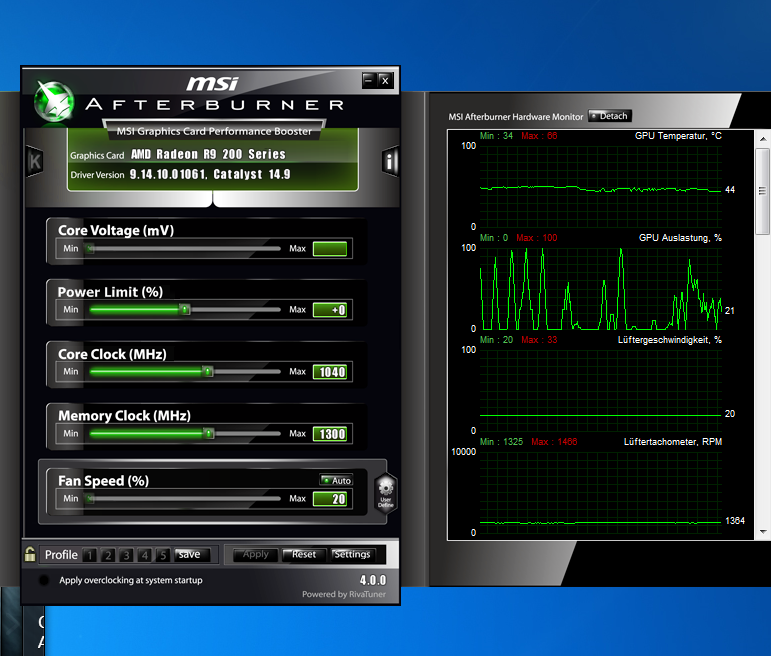Click the Lüftergeschwindigkeit graph
The width and height of the screenshot is (771, 656).
pos(600,390)
